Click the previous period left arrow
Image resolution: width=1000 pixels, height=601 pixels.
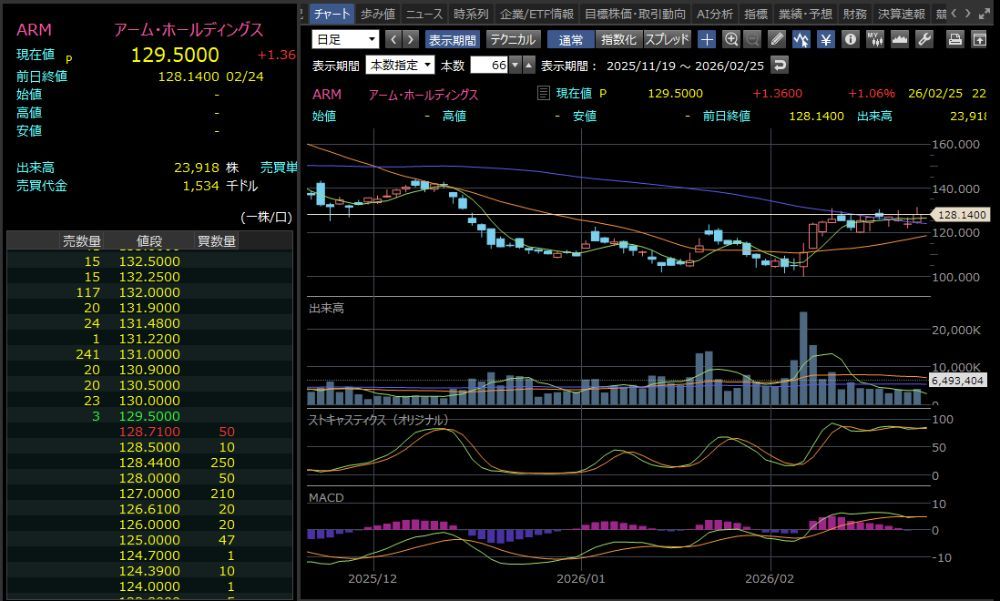tap(393, 40)
